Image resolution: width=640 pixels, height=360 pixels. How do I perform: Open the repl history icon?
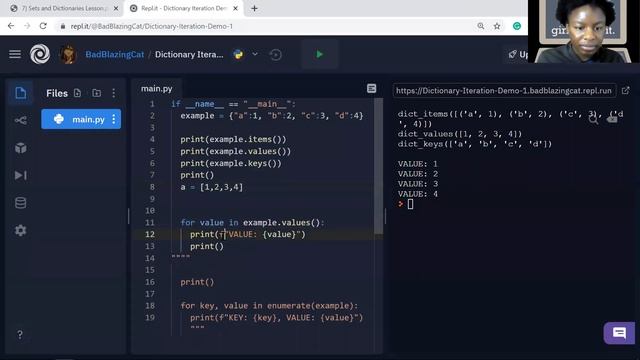276,54
